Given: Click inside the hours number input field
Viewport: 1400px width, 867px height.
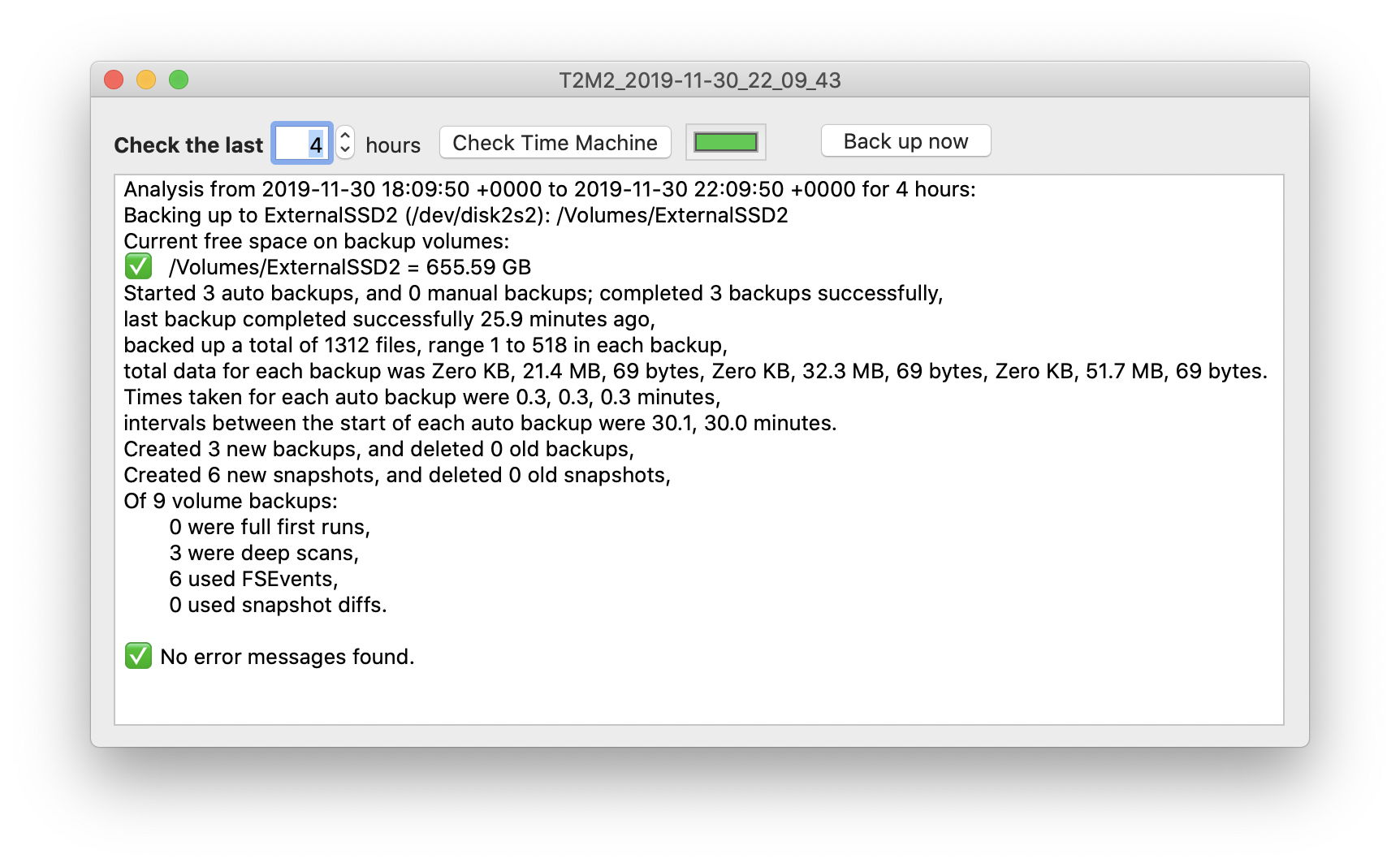Looking at the screenshot, I should click(x=301, y=143).
